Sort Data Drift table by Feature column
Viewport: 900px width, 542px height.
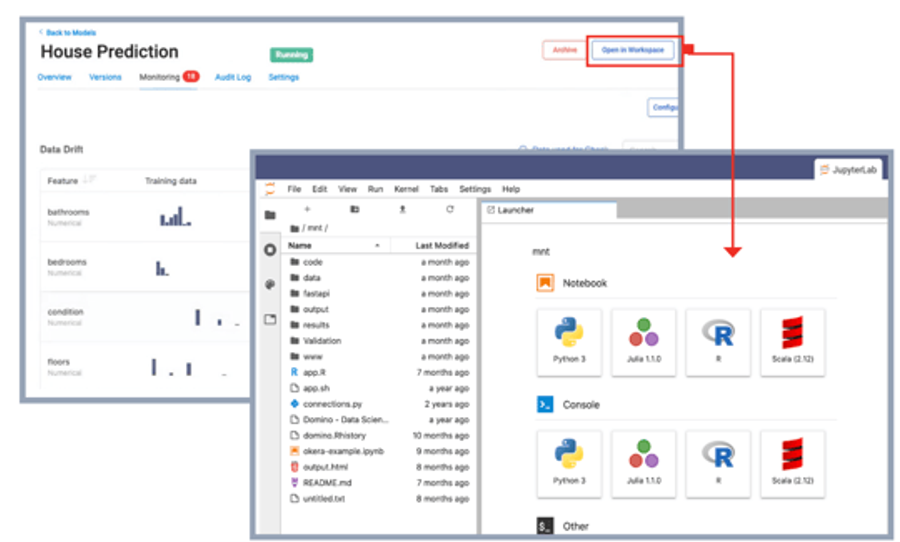pos(71,180)
